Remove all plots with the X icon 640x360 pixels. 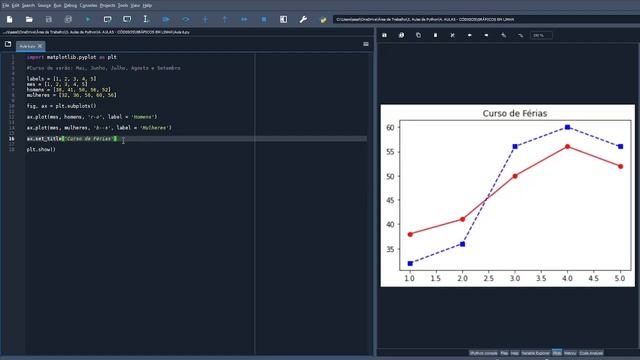(452, 35)
